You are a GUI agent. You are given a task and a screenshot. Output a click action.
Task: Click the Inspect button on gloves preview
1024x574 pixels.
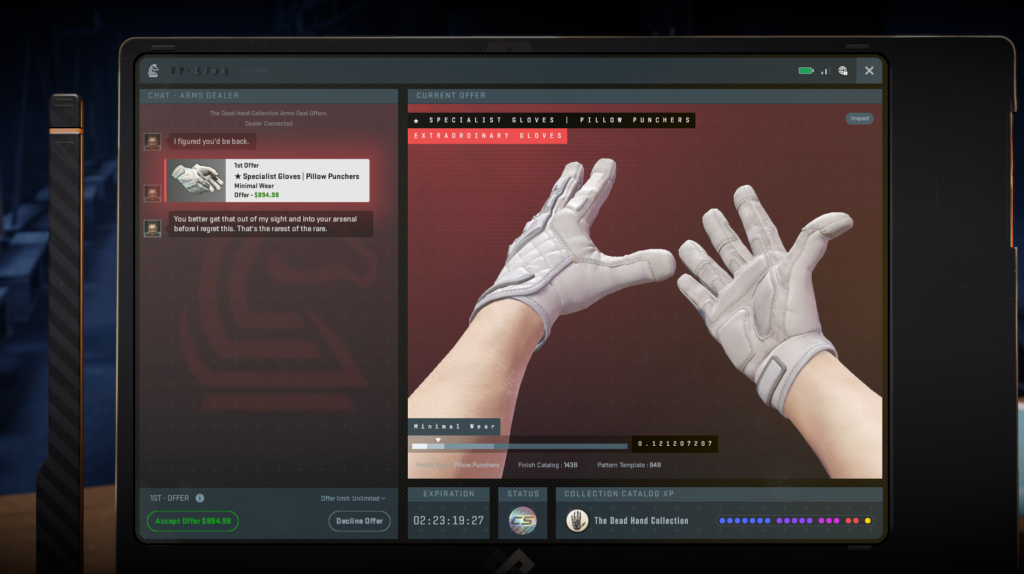coord(860,118)
